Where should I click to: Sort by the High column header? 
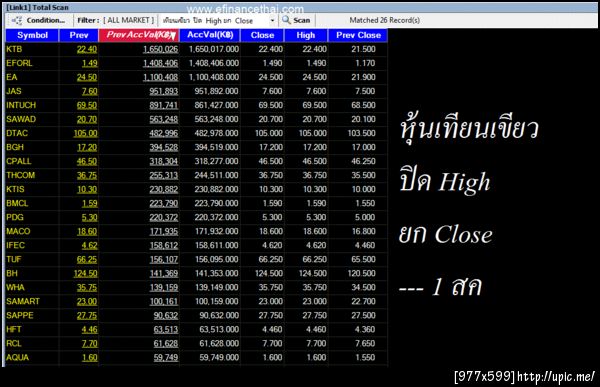pos(305,35)
